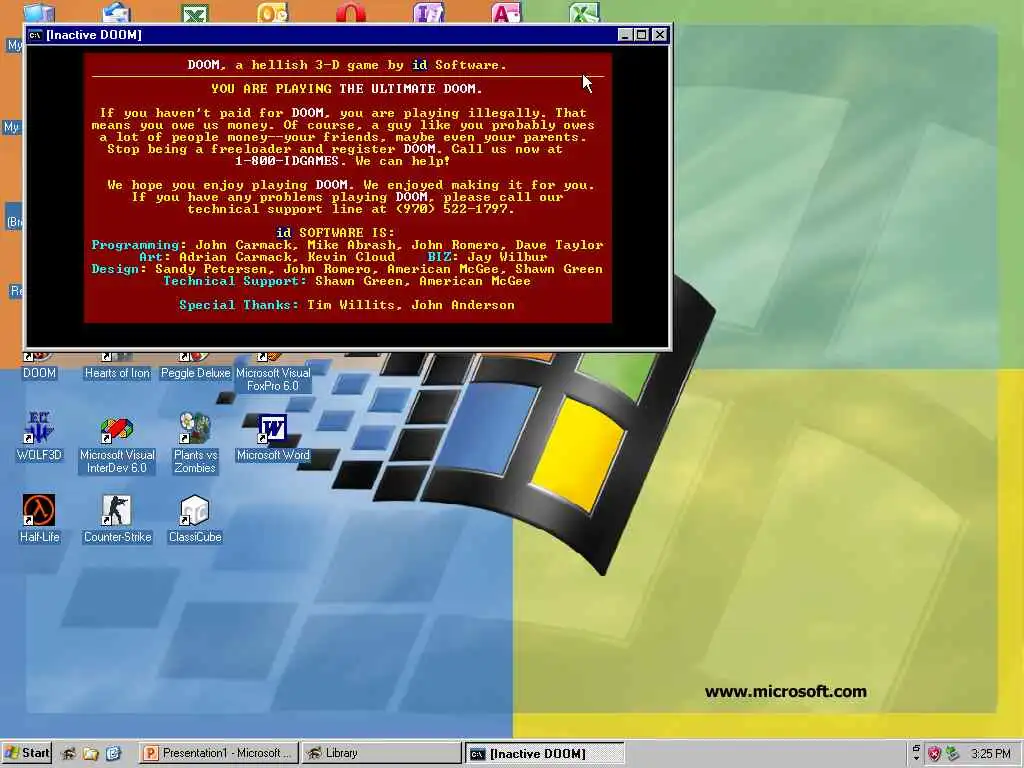The width and height of the screenshot is (1024, 768).
Task: Select the Plants vs Zombies shortcut
Action: click(x=195, y=443)
